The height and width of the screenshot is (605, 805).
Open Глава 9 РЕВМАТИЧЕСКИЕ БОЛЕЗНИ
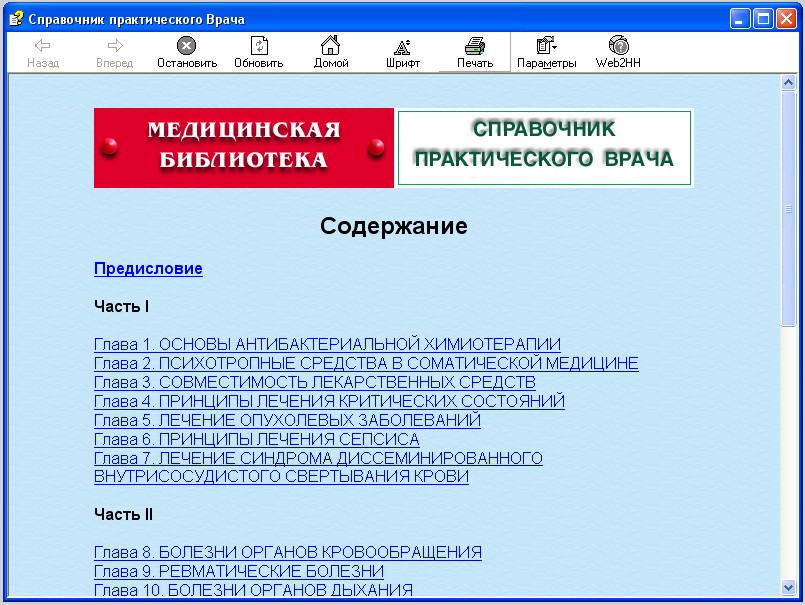(x=239, y=571)
